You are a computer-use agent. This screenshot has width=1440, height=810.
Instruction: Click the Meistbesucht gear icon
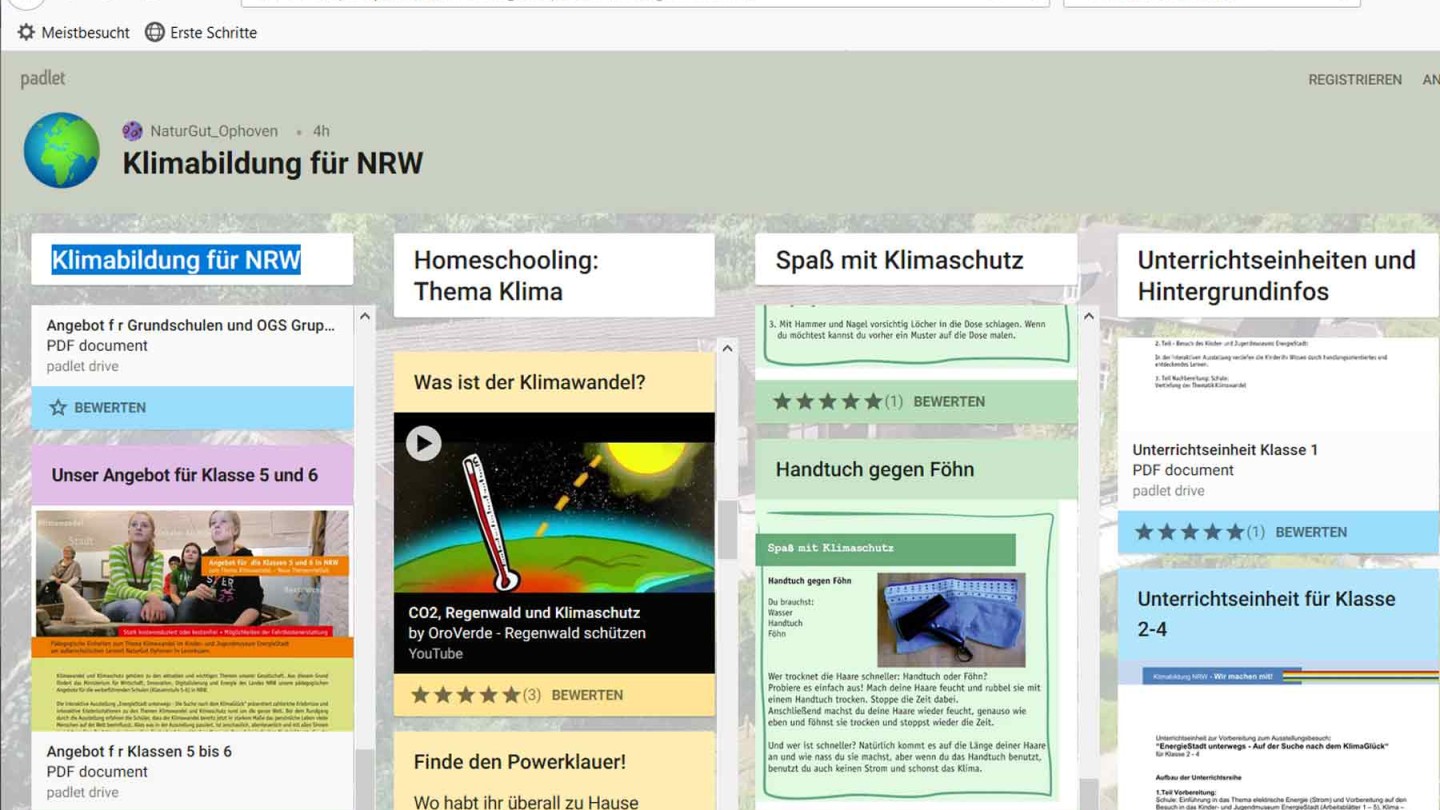click(26, 32)
